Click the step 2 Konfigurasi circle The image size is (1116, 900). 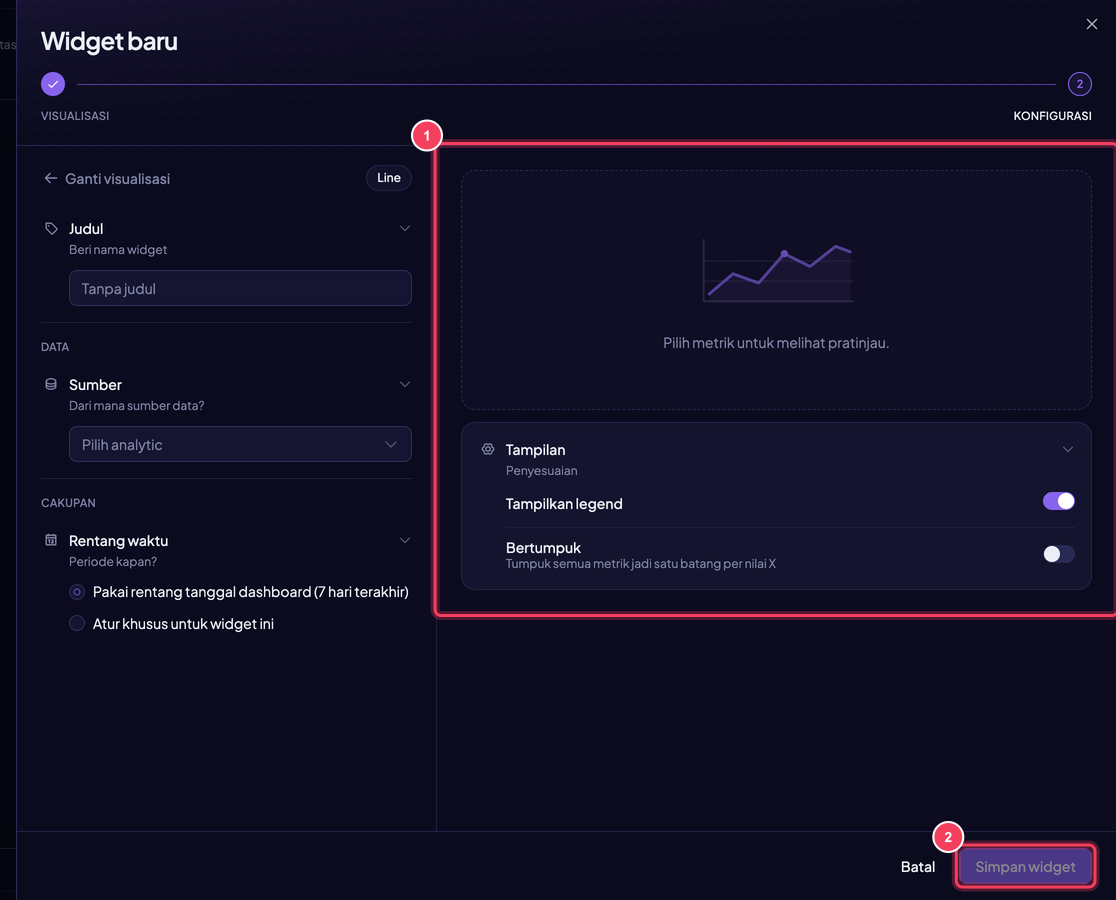coord(1079,84)
